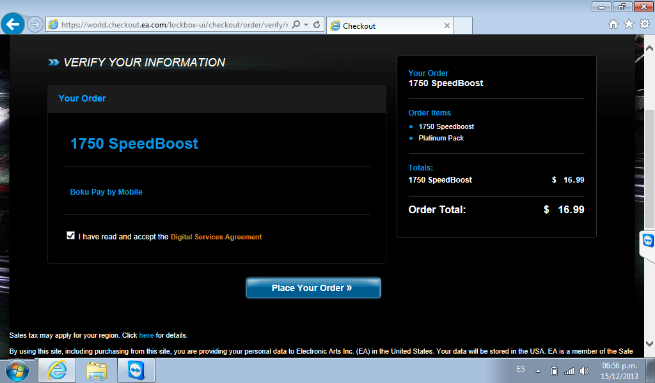Go to the browser home page
Screen dimensions: 655x383
pyautogui.click(x=613, y=24)
